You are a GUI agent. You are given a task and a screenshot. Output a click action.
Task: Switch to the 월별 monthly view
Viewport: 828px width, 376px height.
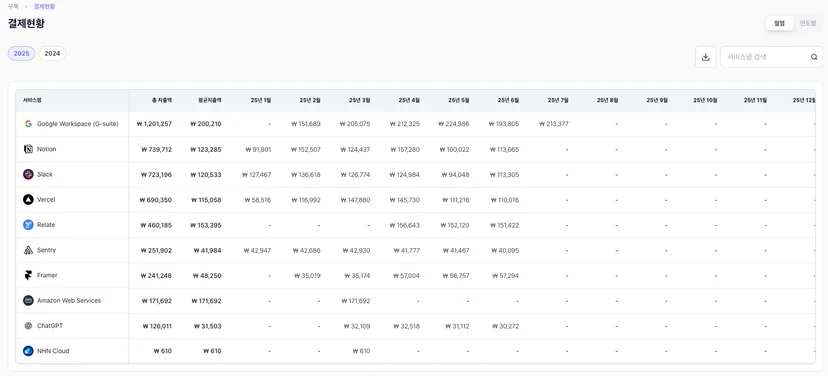(x=779, y=23)
